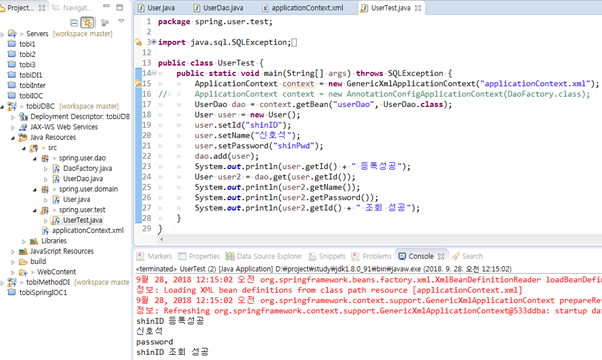The image size is (602, 360).
Task: Click the Collapse All icon in Project Explorer
Action: coord(74,23)
